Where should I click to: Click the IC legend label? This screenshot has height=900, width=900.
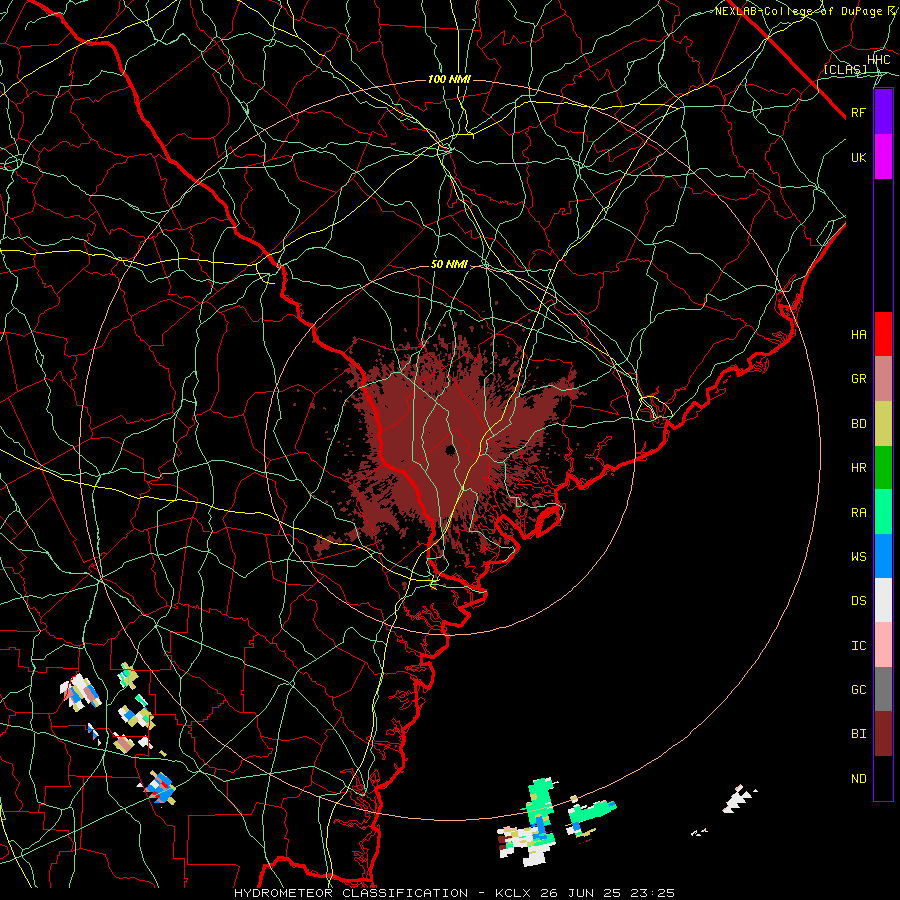coord(858,646)
